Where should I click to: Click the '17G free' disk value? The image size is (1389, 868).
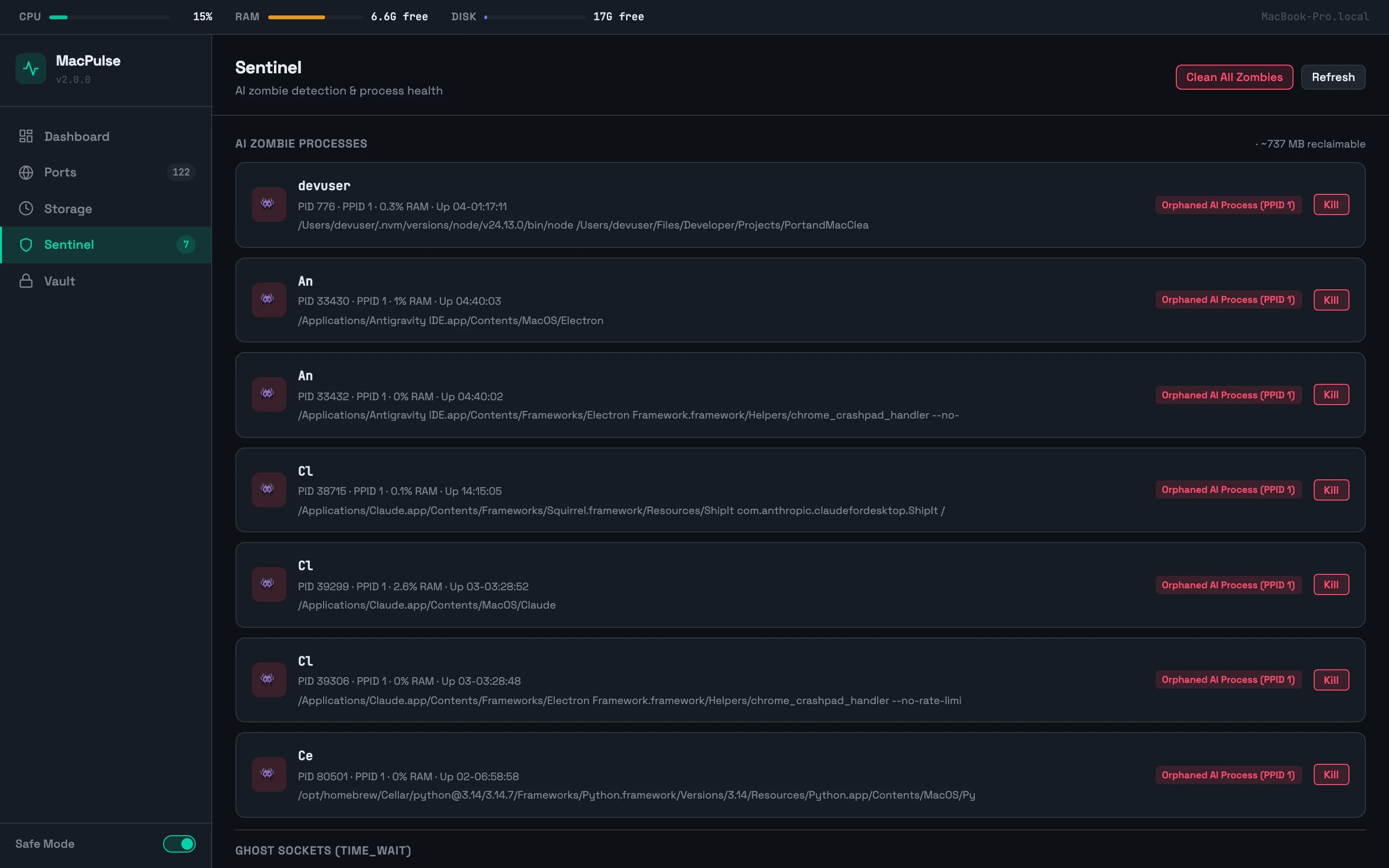coord(618,17)
